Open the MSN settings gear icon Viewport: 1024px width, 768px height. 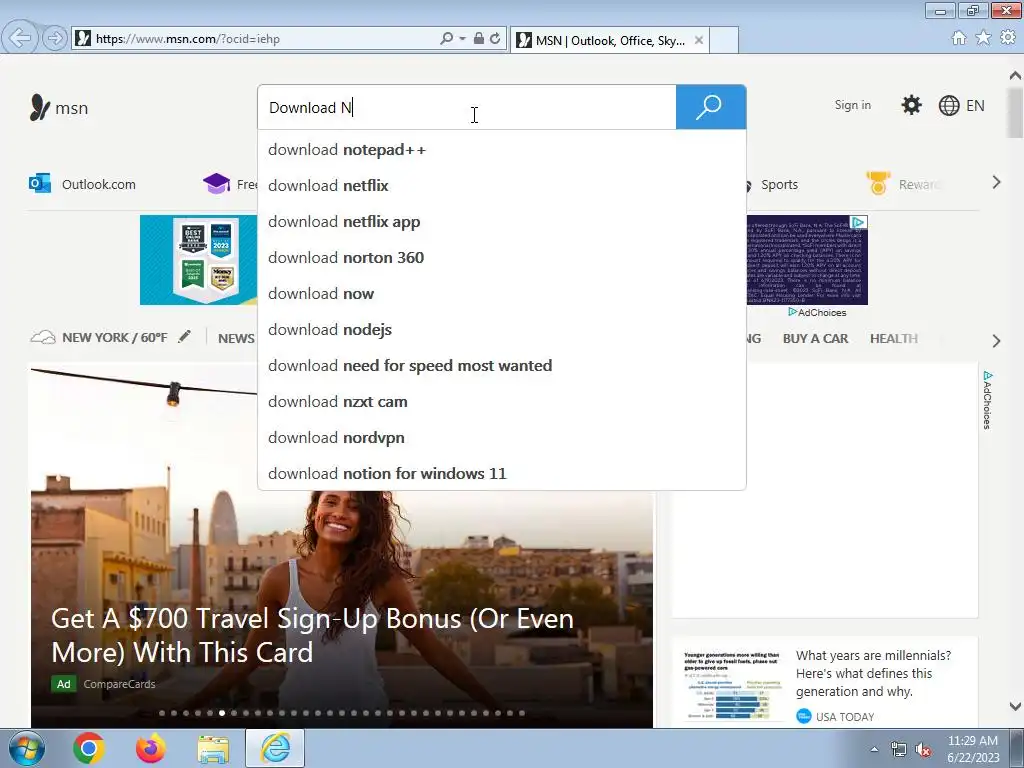(911, 105)
